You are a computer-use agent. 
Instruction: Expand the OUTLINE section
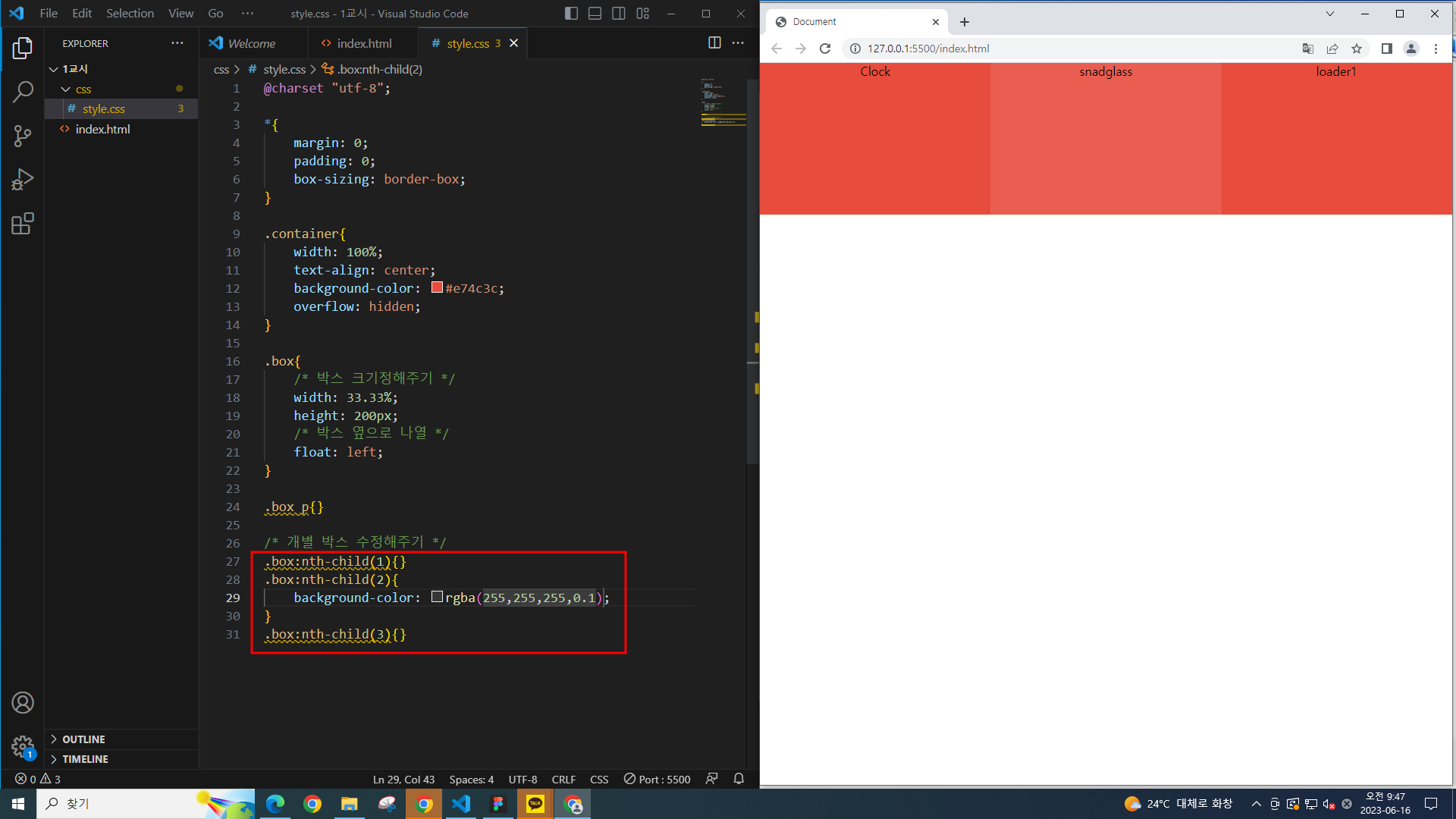click(x=83, y=739)
